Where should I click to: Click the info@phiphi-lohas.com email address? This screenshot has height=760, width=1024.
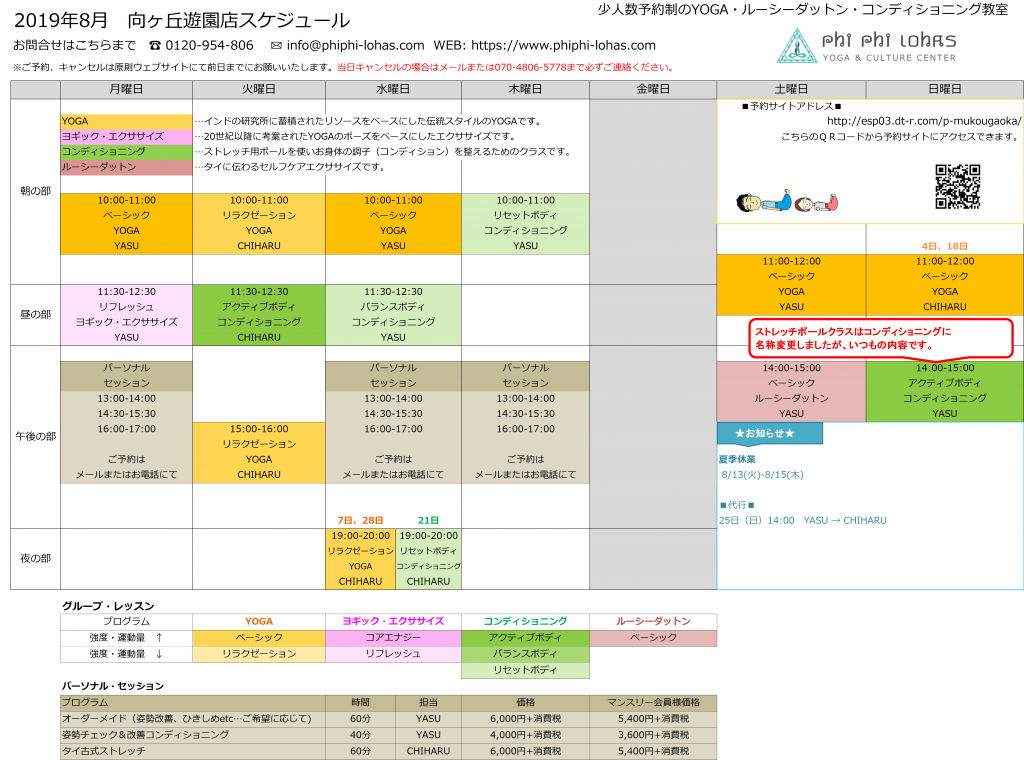tap(355, 46)
